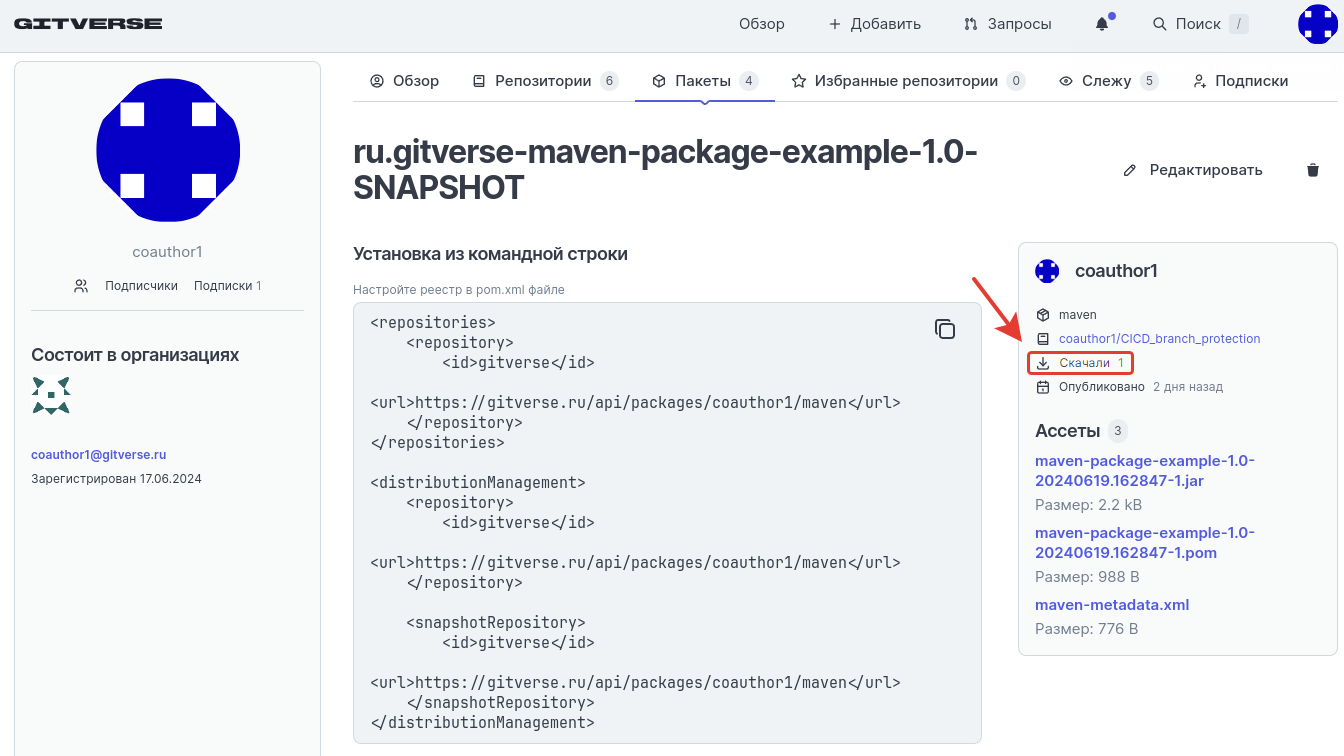The height and width of the screenshot is (756, 1344).
Task: Open the Избранные репозитории tab
Action: pyautogui.click(x=908, y=81)
